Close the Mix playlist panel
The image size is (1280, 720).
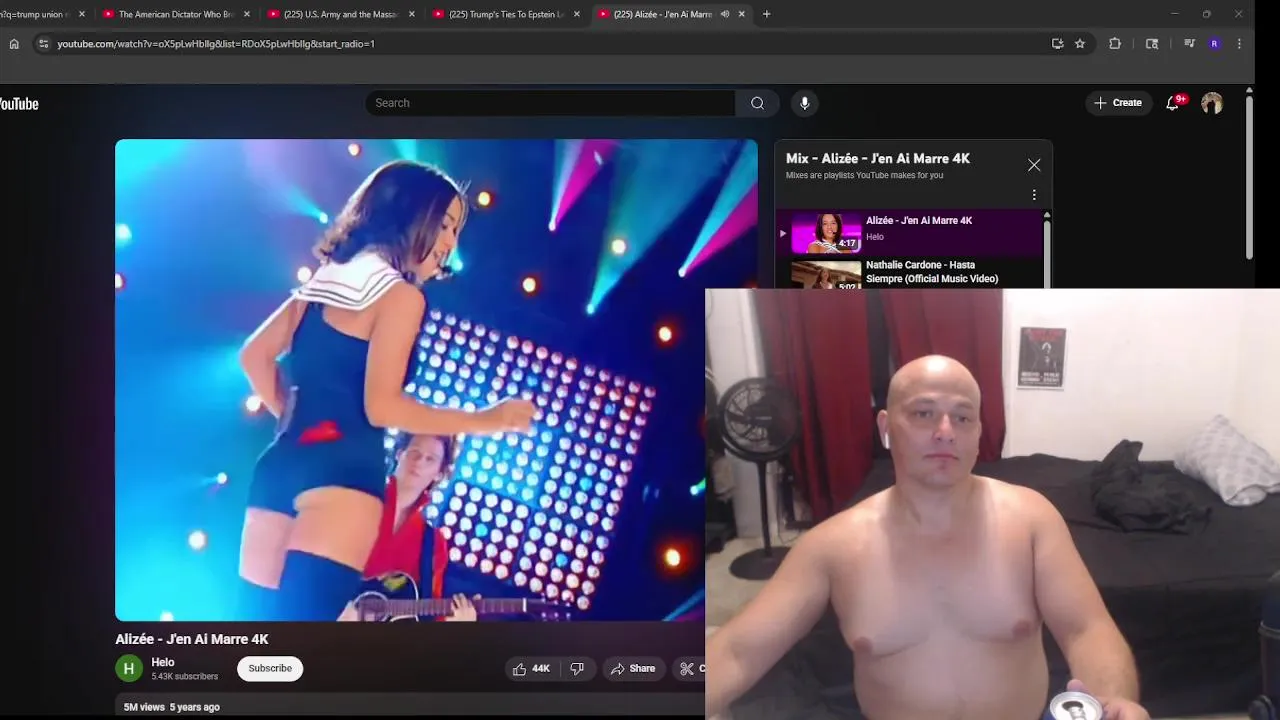(x=1034, y=165)
